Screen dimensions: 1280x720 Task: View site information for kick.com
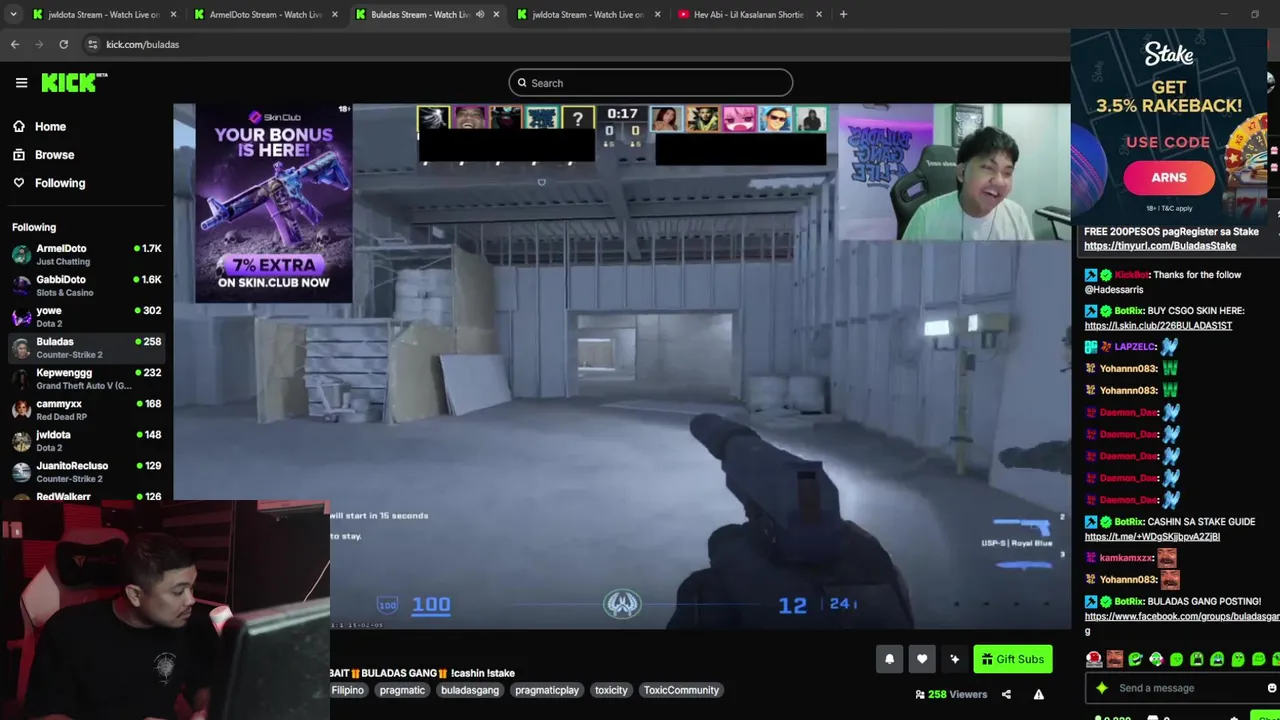(92, 44)
